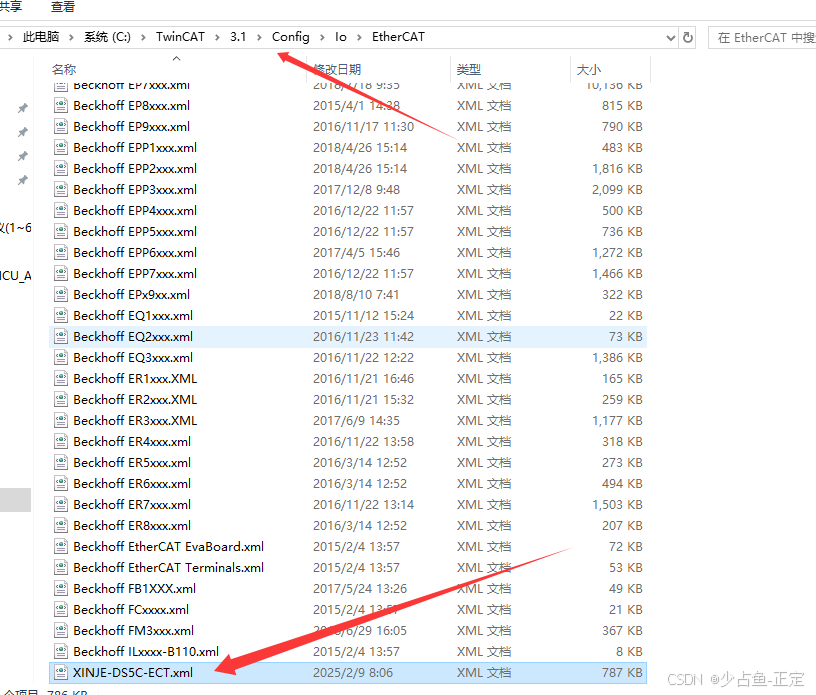Image resolution: width=816 pixels, height=695 pixels.
Task: Click the file icon of Beckhoff EP9xxx.xml
Action: point(61,127)
